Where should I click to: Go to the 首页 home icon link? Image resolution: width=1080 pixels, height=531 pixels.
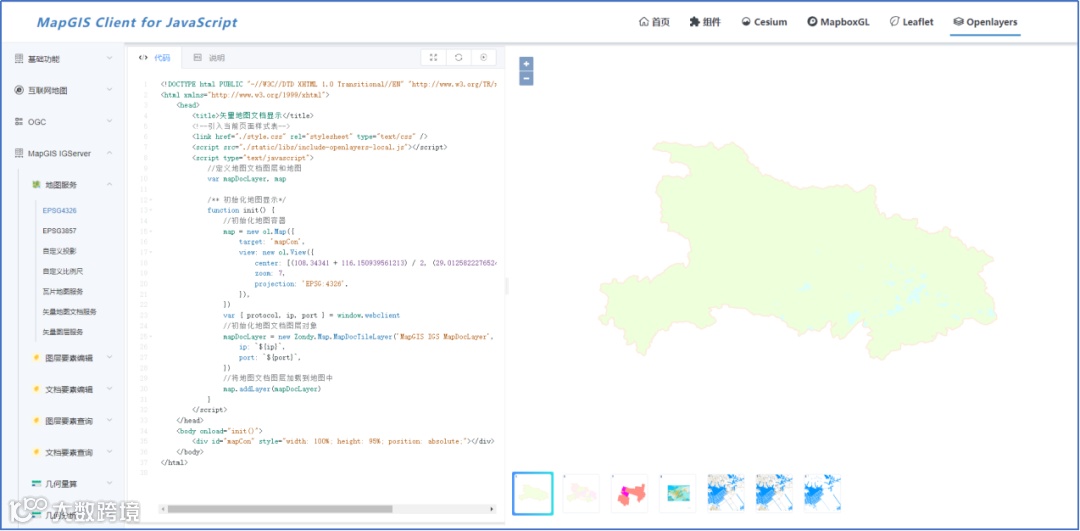[x=654, y=22]
